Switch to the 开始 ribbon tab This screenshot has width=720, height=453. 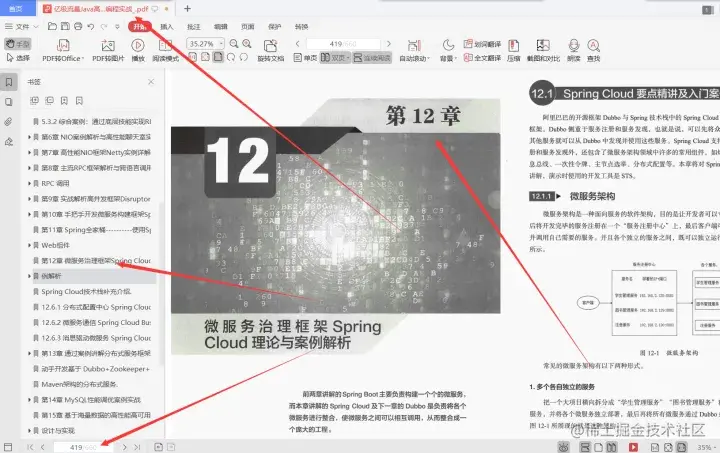[140, 27]
